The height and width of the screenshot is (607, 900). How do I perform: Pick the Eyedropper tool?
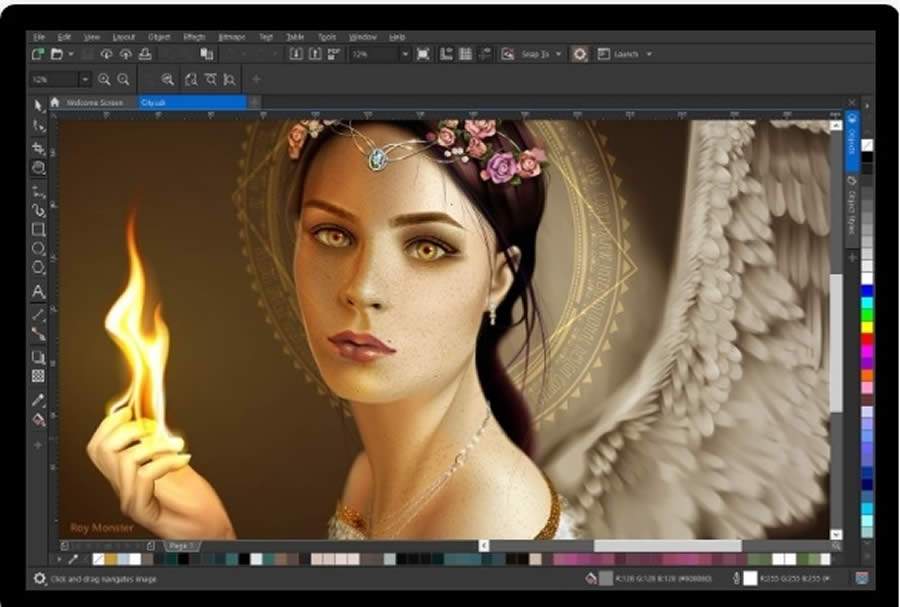click(40, 400)
